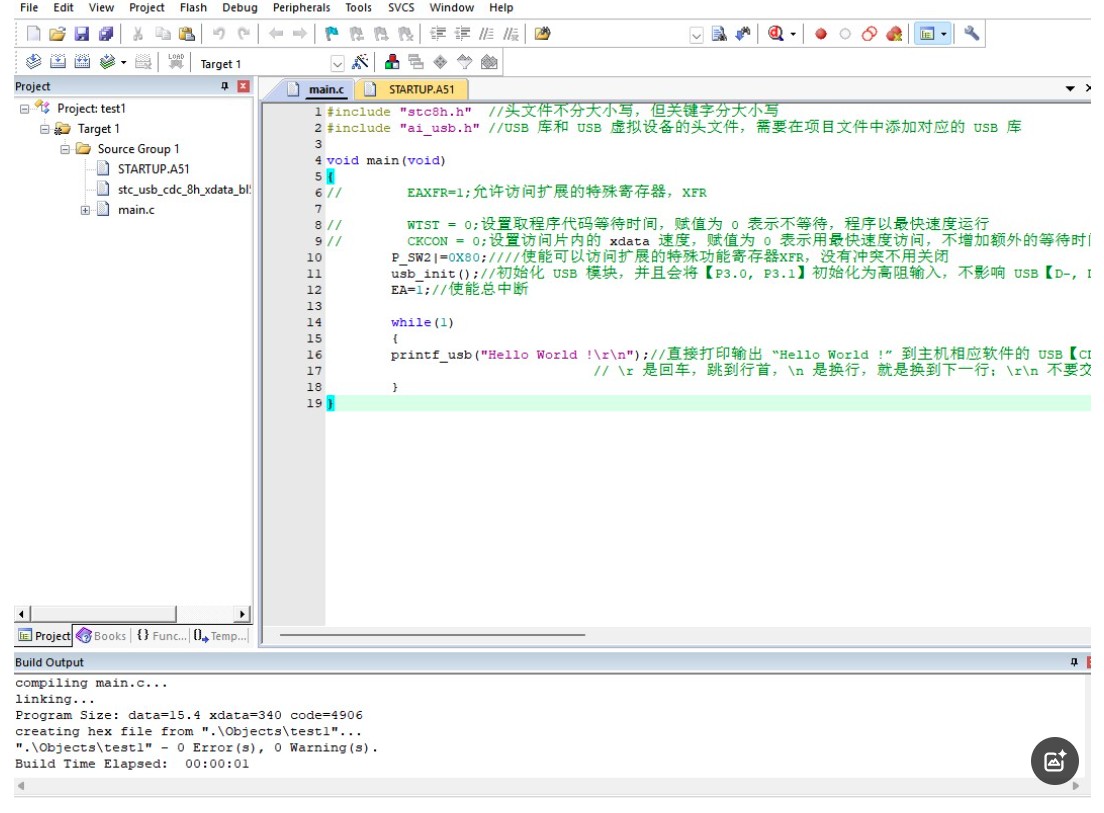Image resolution: width=1104 pixels, height=813 pixels.
Task: Click the Indent selection icon
Action: (x=438, y=33)
